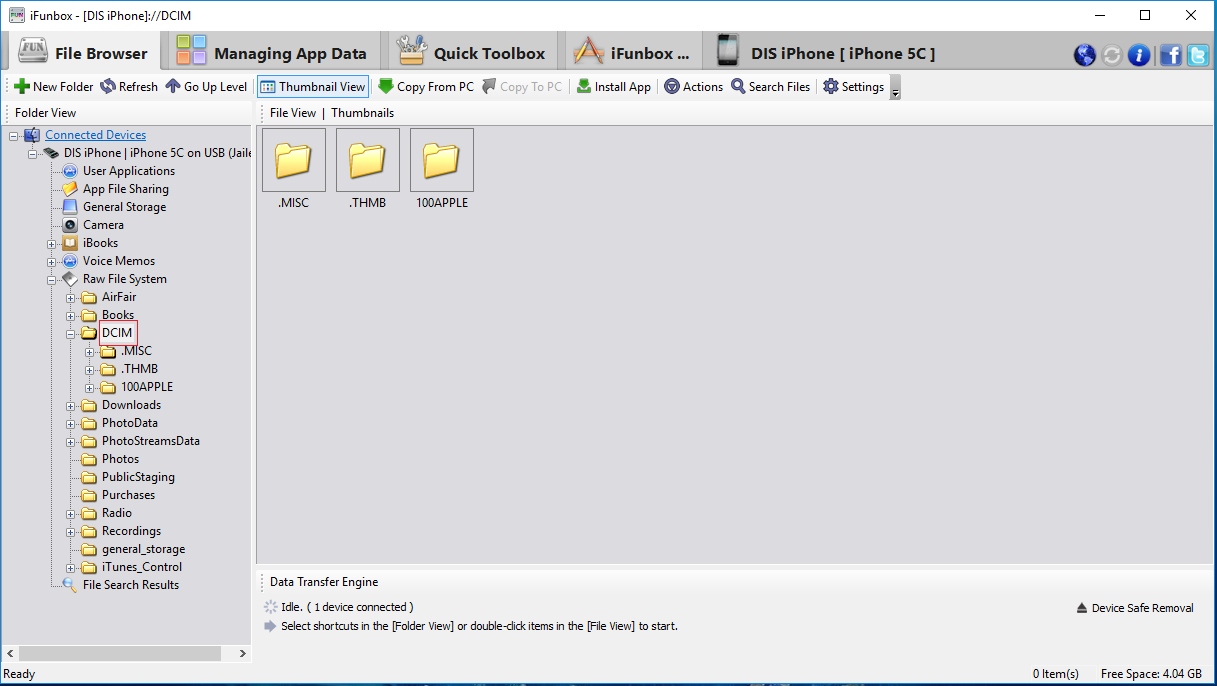
Task: Open the Search Files tool
Action: [x=770, y=87]
